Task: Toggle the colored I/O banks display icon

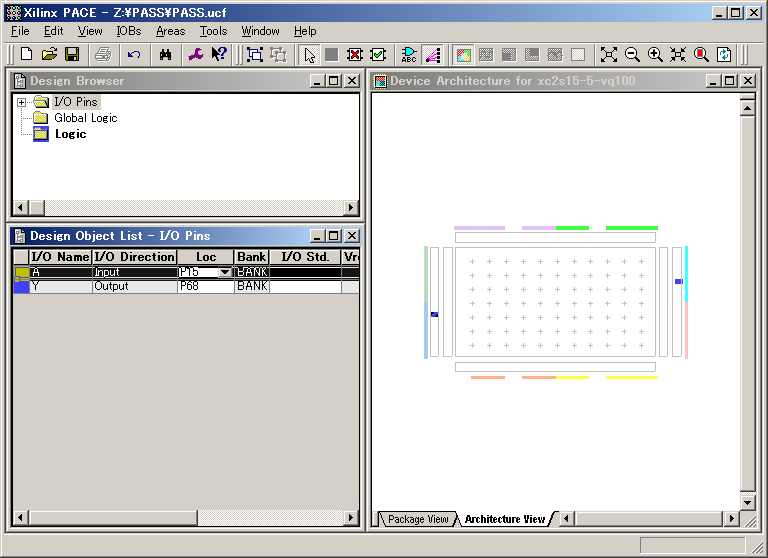Action: (463, 54)
